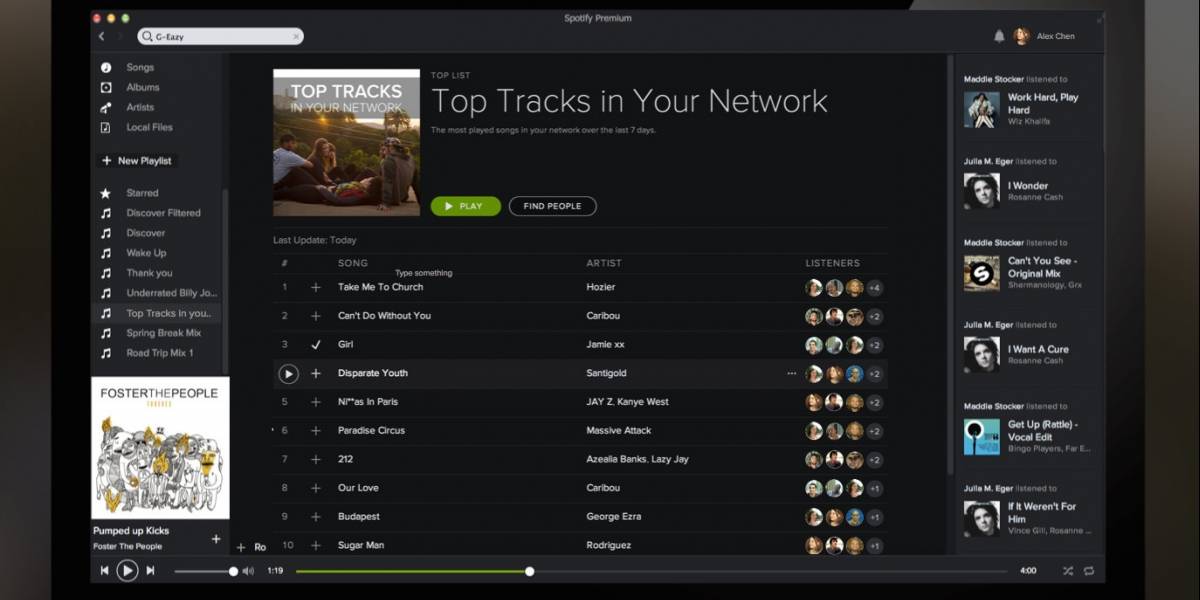This screenshot has width=1200, height=600.
Task: Open the Spring Break Mix playlist
Action: pyautogui.click(x=163, y=333)
